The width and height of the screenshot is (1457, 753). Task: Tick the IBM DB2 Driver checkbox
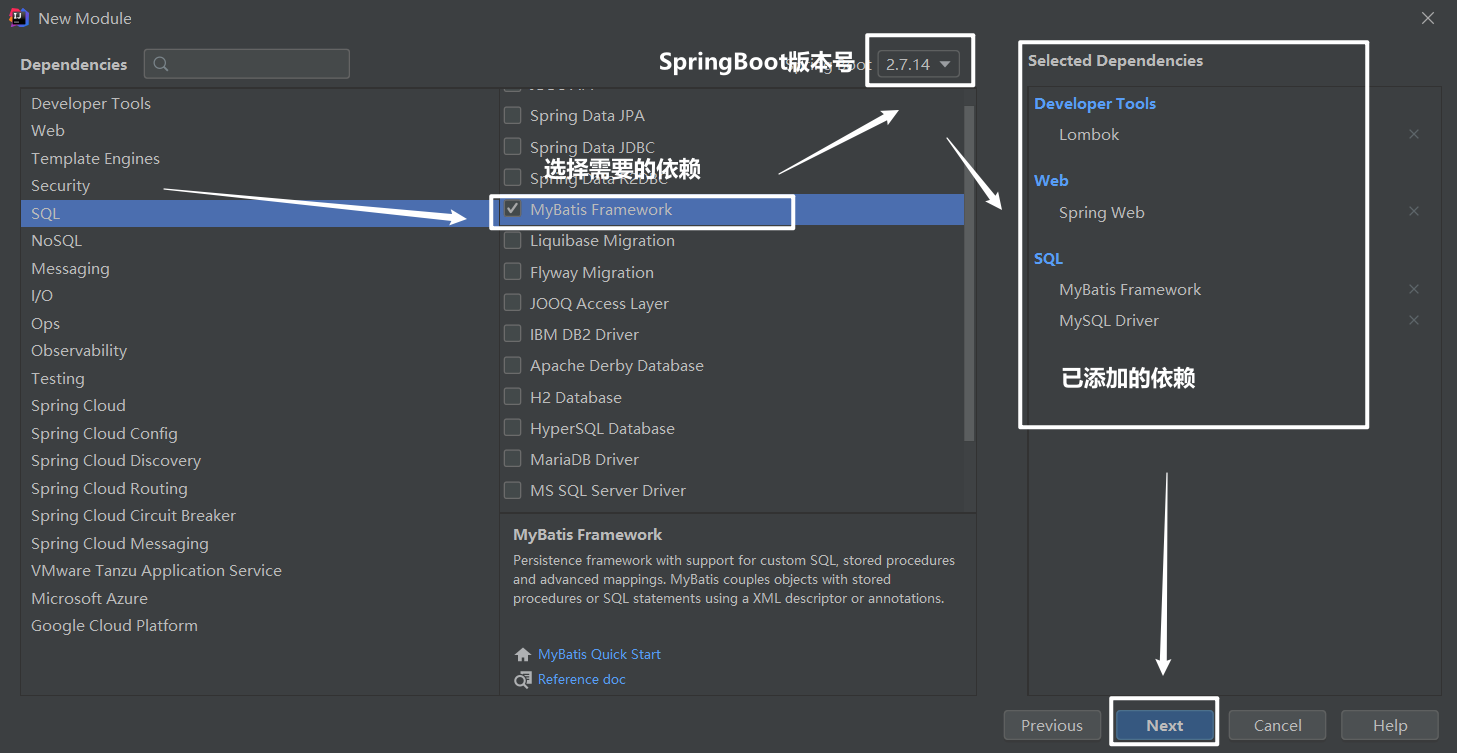(512, 334)
